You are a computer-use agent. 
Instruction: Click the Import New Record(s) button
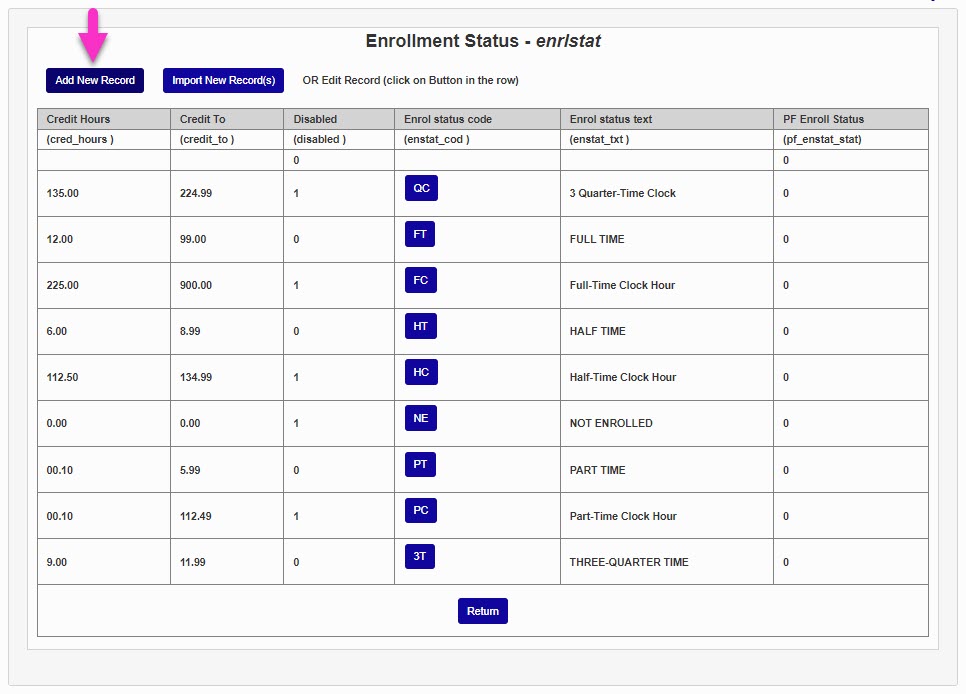(222, 80)
